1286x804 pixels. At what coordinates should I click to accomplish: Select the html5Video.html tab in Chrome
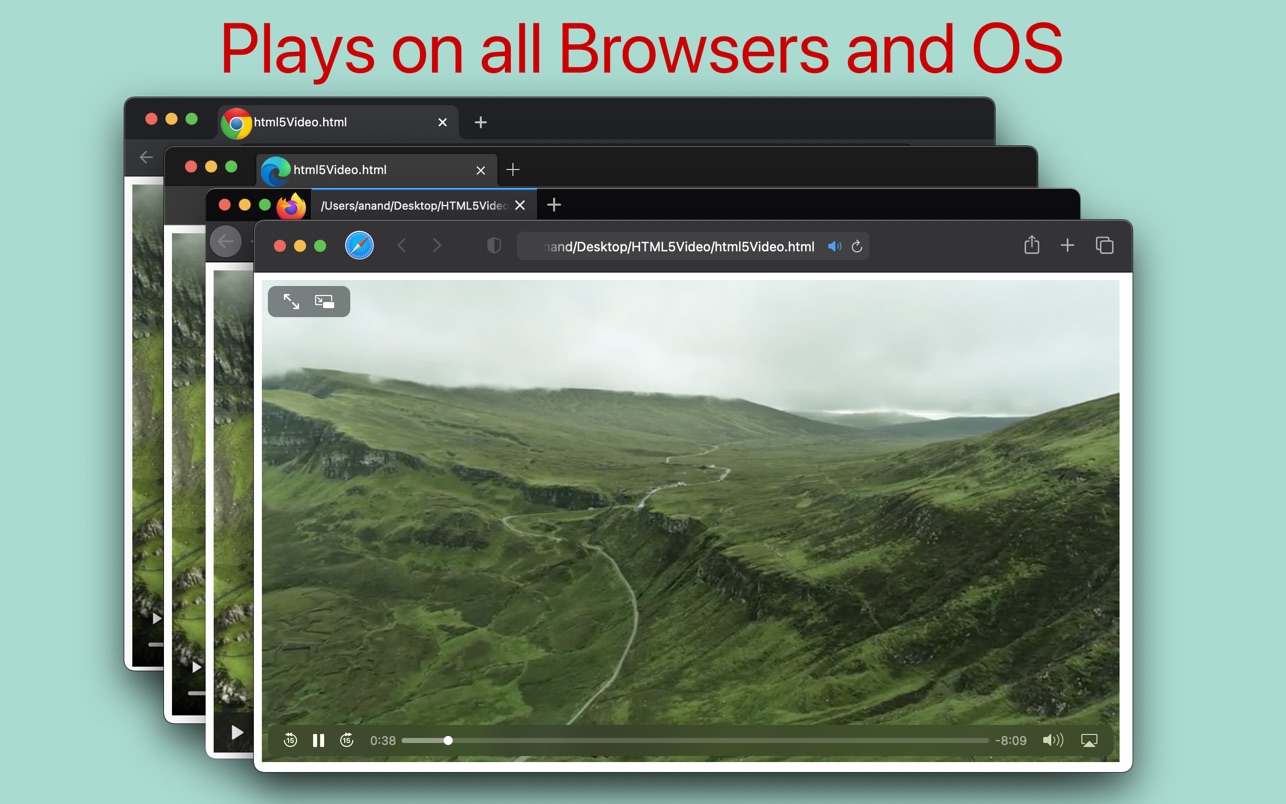[338, 122]
